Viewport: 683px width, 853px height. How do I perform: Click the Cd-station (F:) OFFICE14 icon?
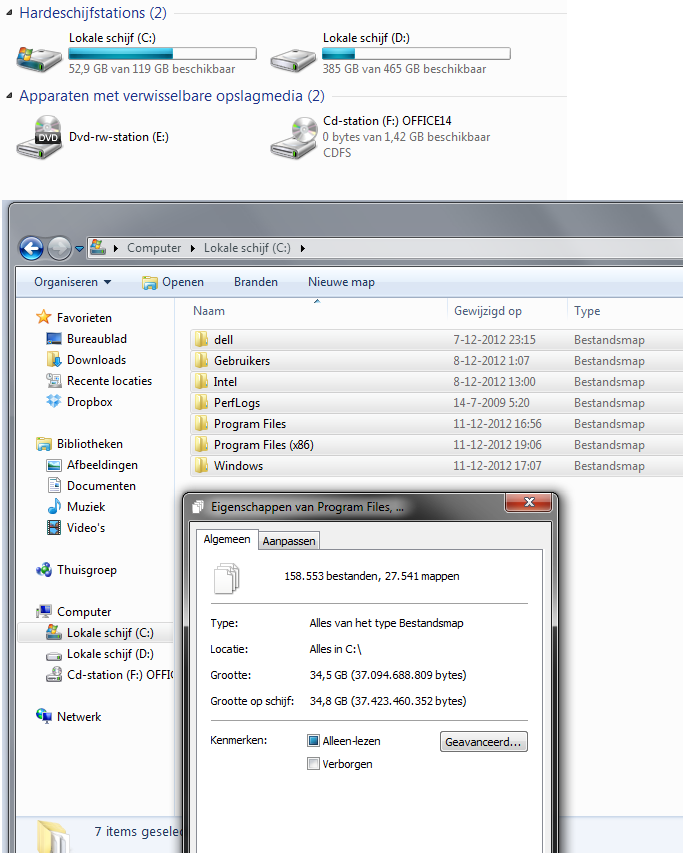tap(294, 138)
